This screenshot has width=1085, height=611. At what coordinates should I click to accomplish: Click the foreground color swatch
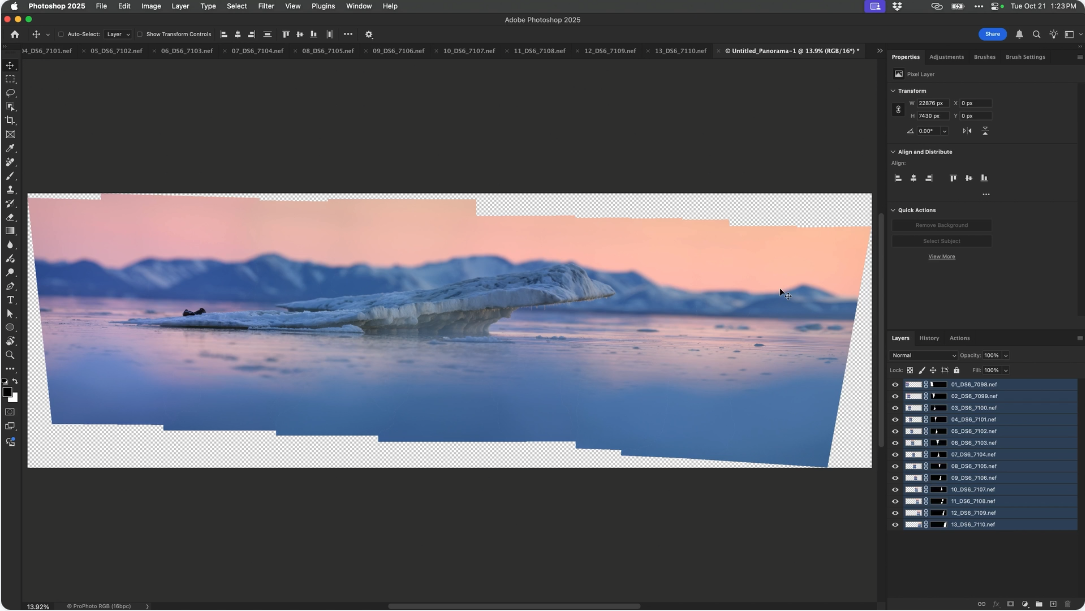[7, 392]
